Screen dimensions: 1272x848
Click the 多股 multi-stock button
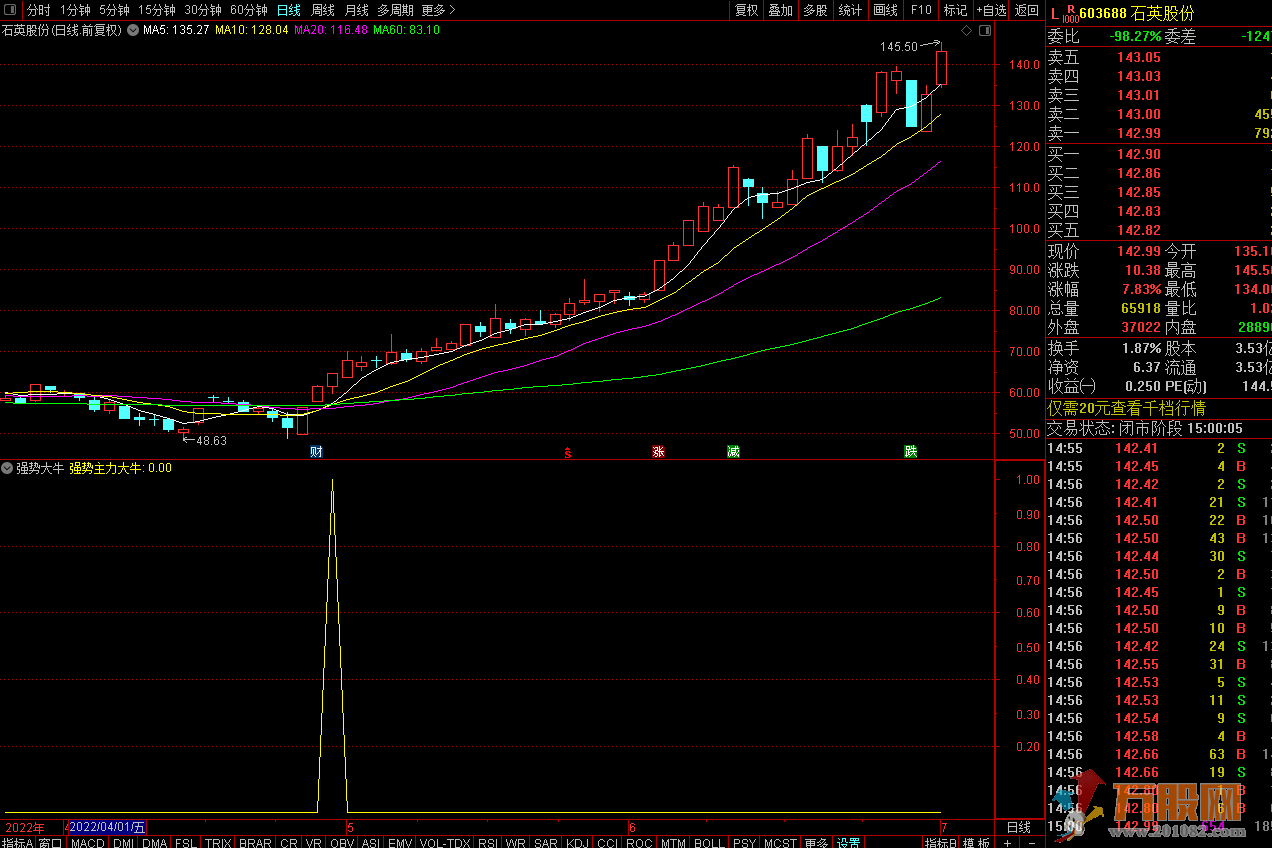[x=815, y=10]
